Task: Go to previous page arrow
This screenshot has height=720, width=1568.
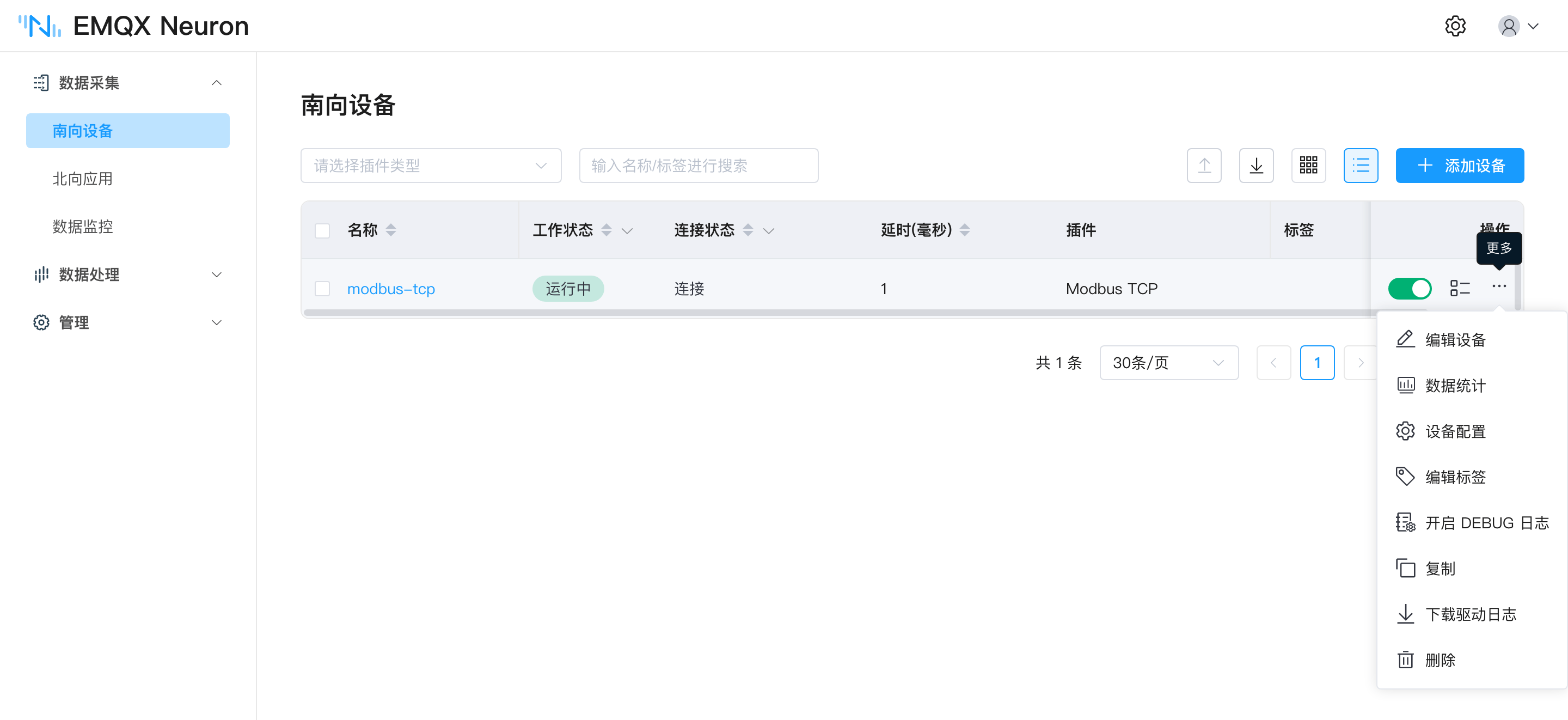Action: [1273, 362]
